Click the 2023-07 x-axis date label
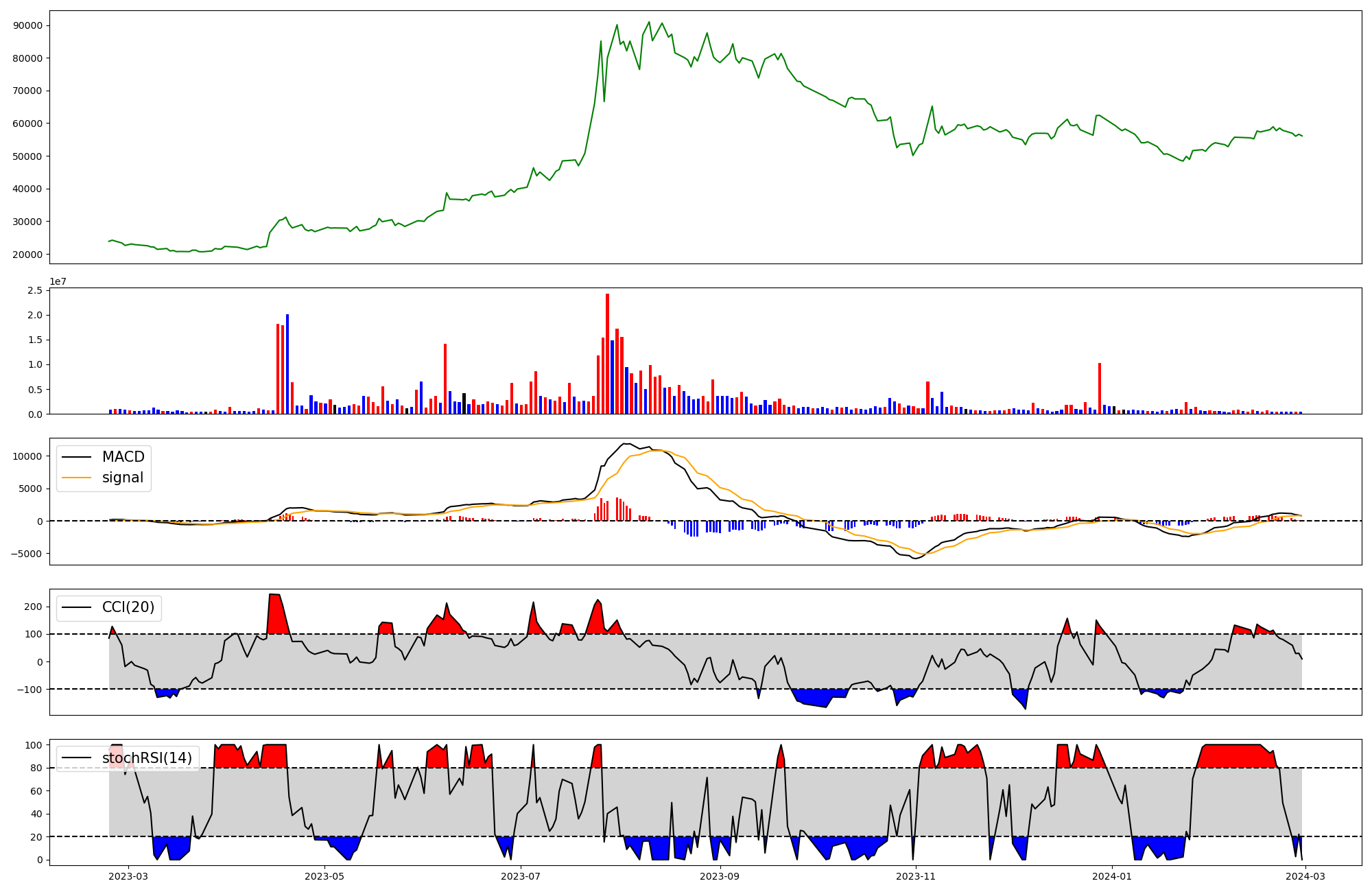Viewport: 1372px width, 892px height. (x=521, y=876)
